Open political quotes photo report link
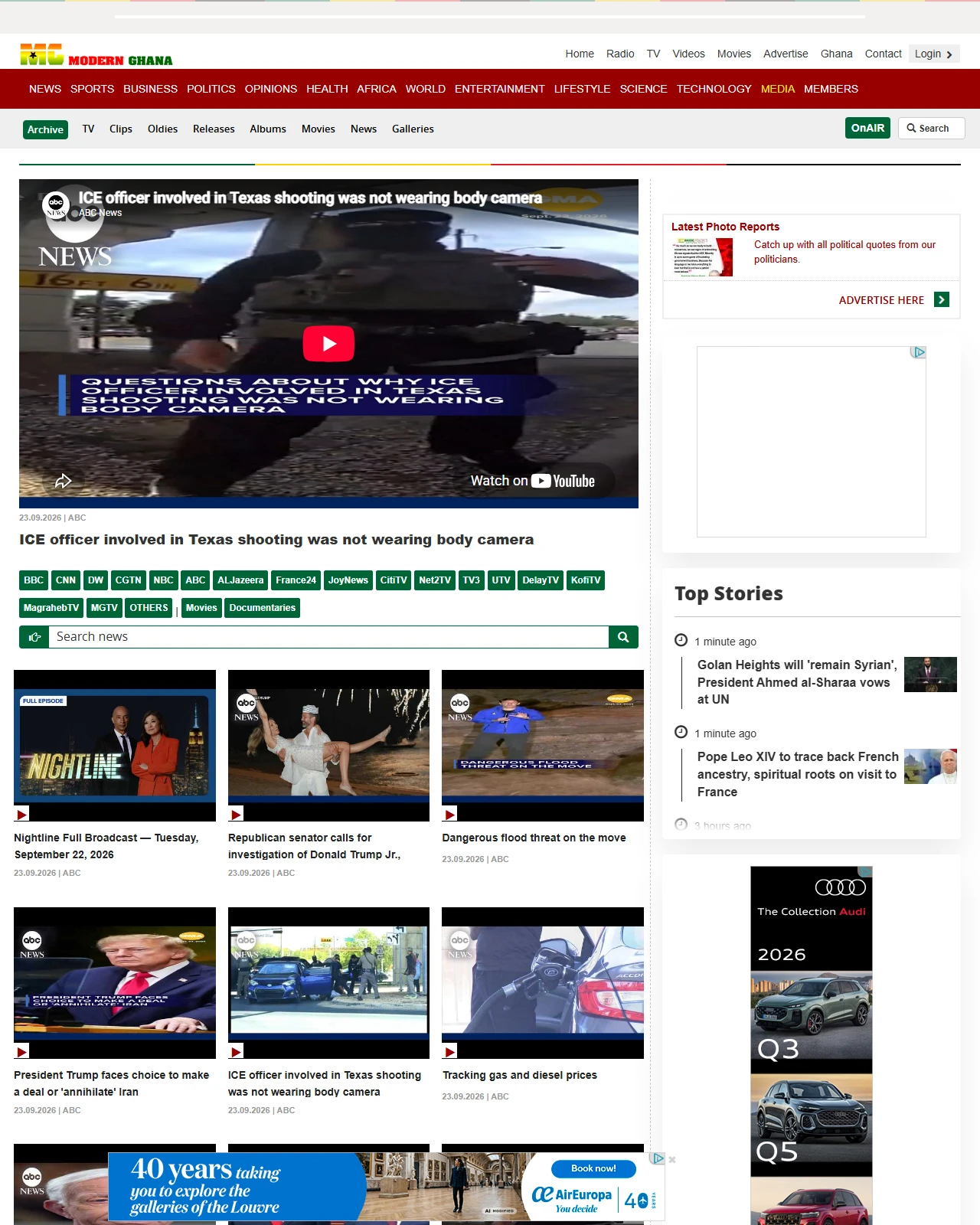This screenshot has height=1225, width=980. (844, 252)
